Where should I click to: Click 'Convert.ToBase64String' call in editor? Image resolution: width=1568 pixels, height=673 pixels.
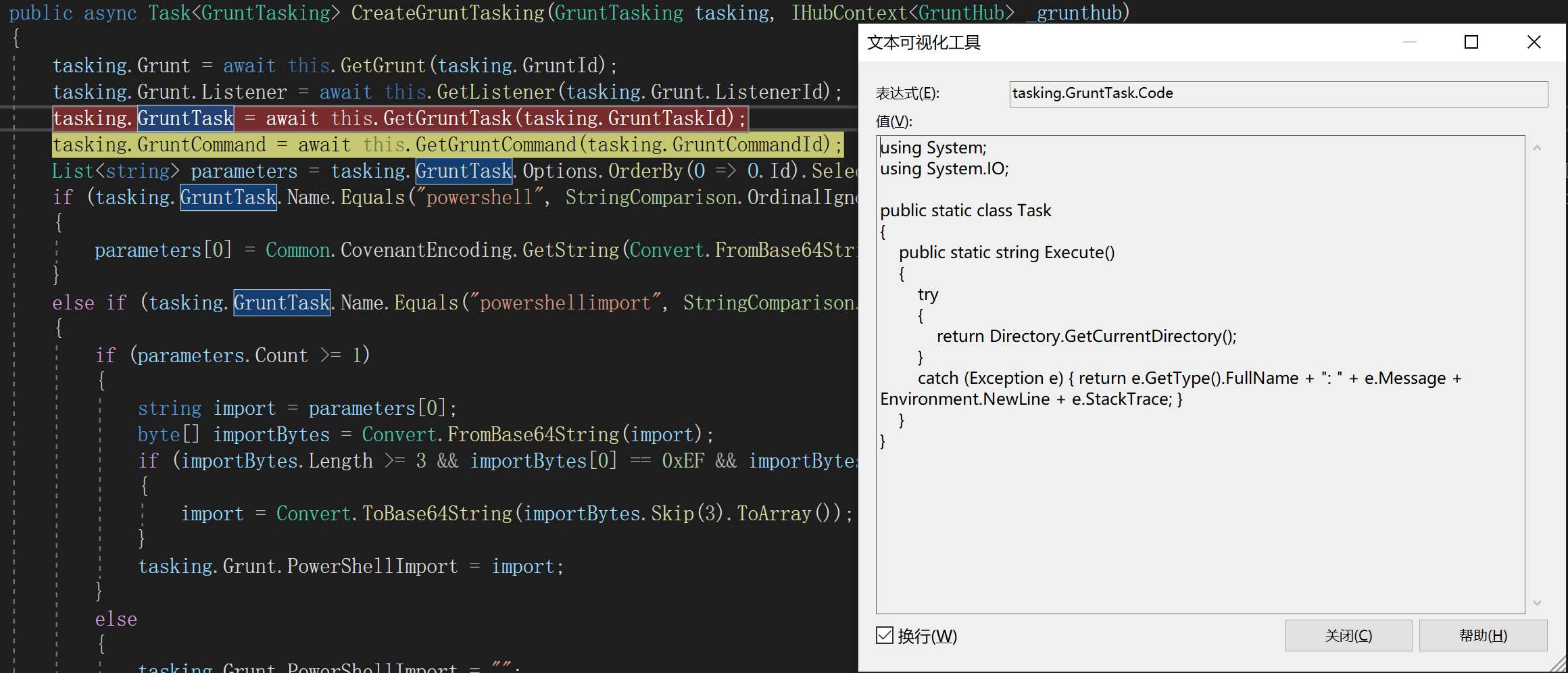(394, 514)
